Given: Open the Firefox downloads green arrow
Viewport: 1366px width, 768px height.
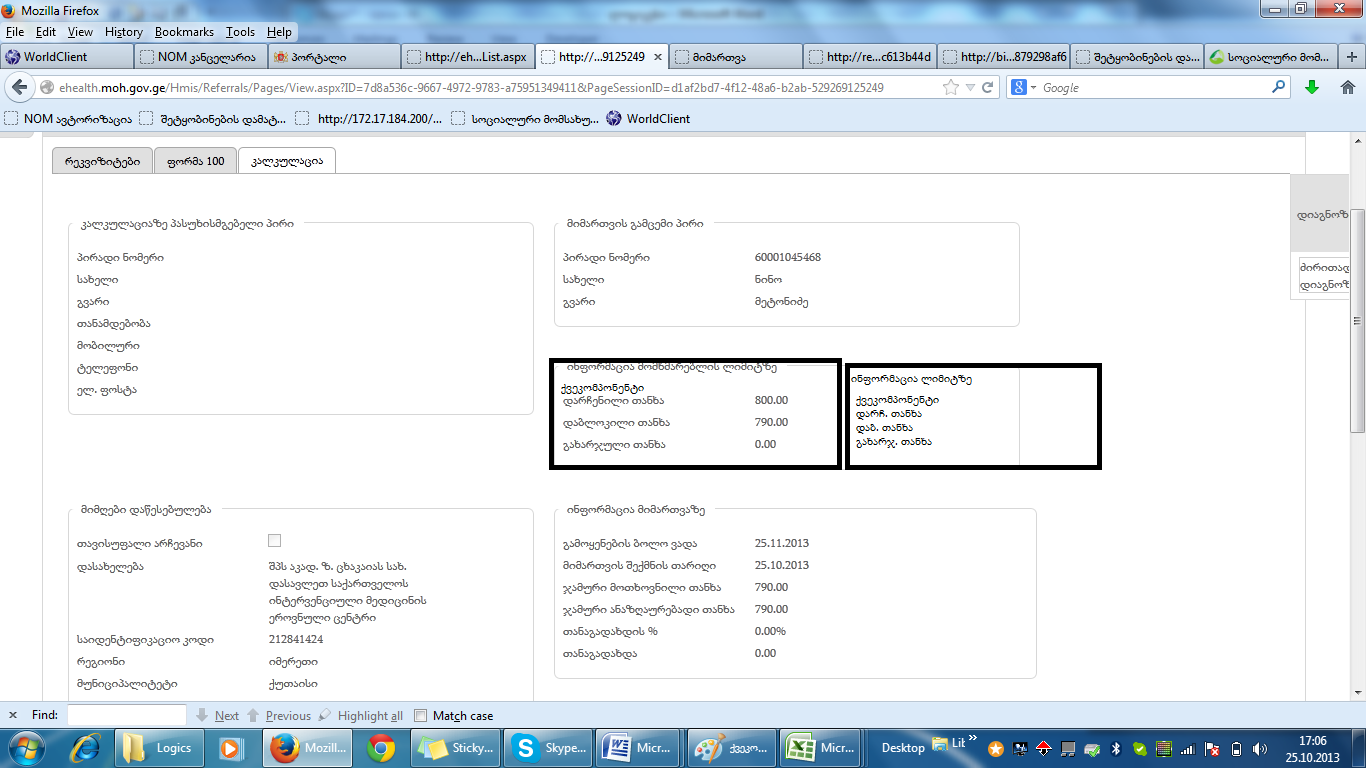Looking at the screenshot, I should click(1312, 88).
